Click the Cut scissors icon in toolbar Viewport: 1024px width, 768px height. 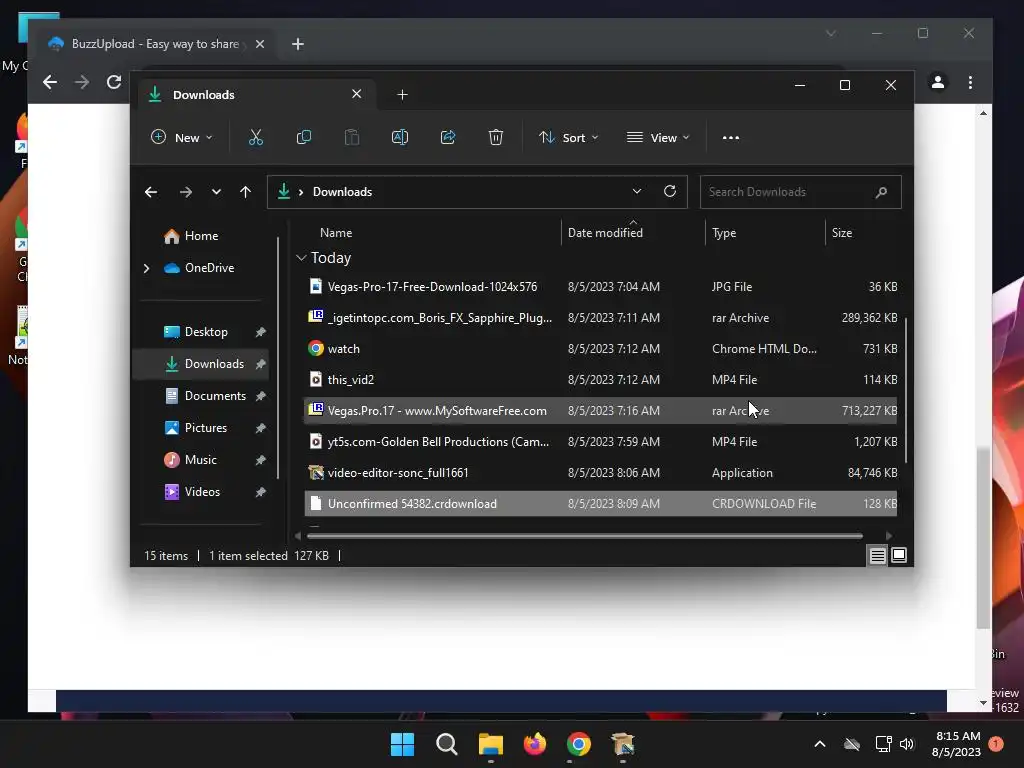(255, 138)
